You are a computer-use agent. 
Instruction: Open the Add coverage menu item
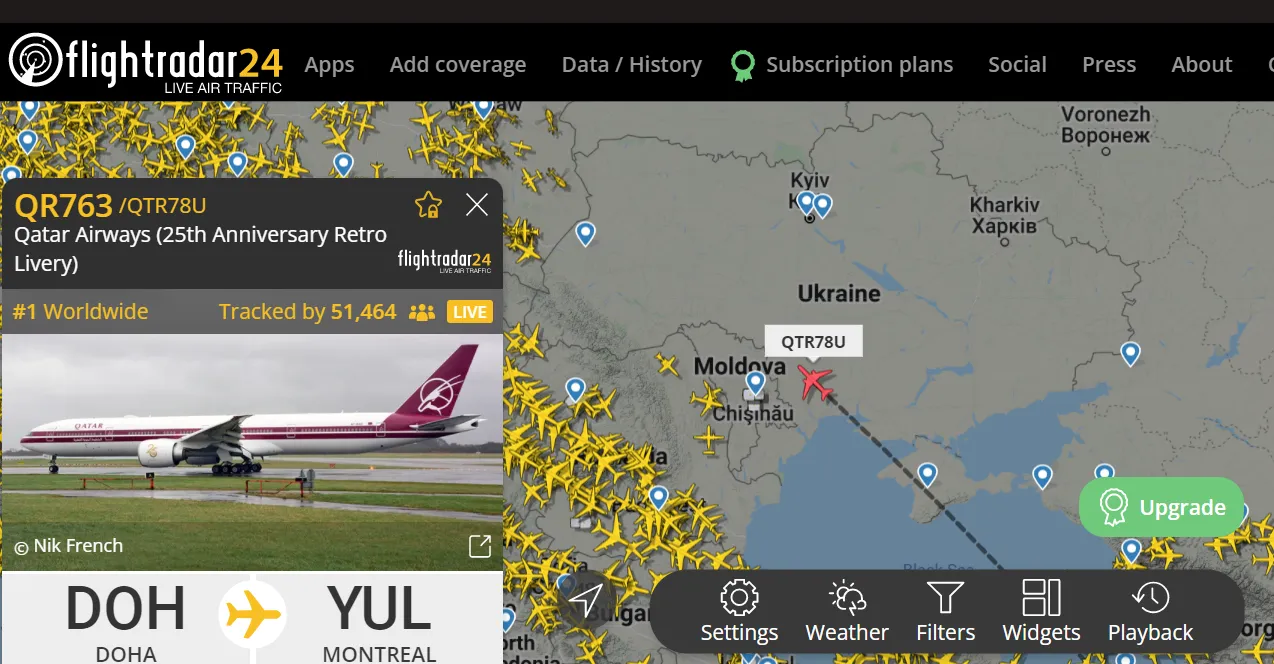point(458,65)
